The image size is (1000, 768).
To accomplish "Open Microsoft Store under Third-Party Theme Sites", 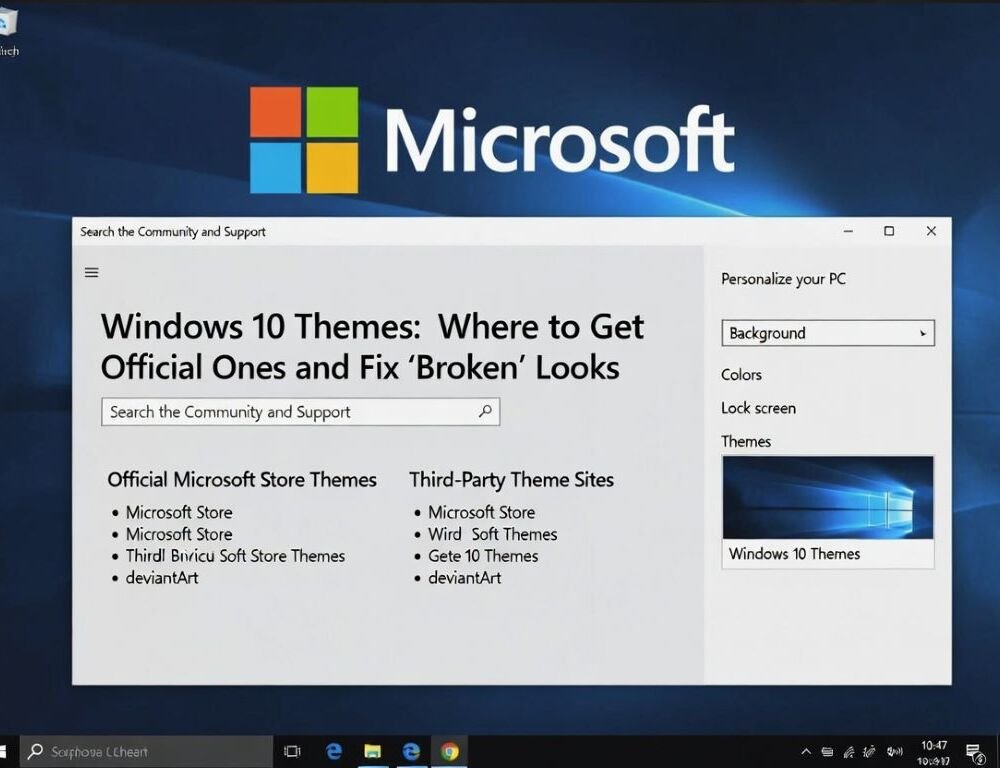I will click(482, 512).
